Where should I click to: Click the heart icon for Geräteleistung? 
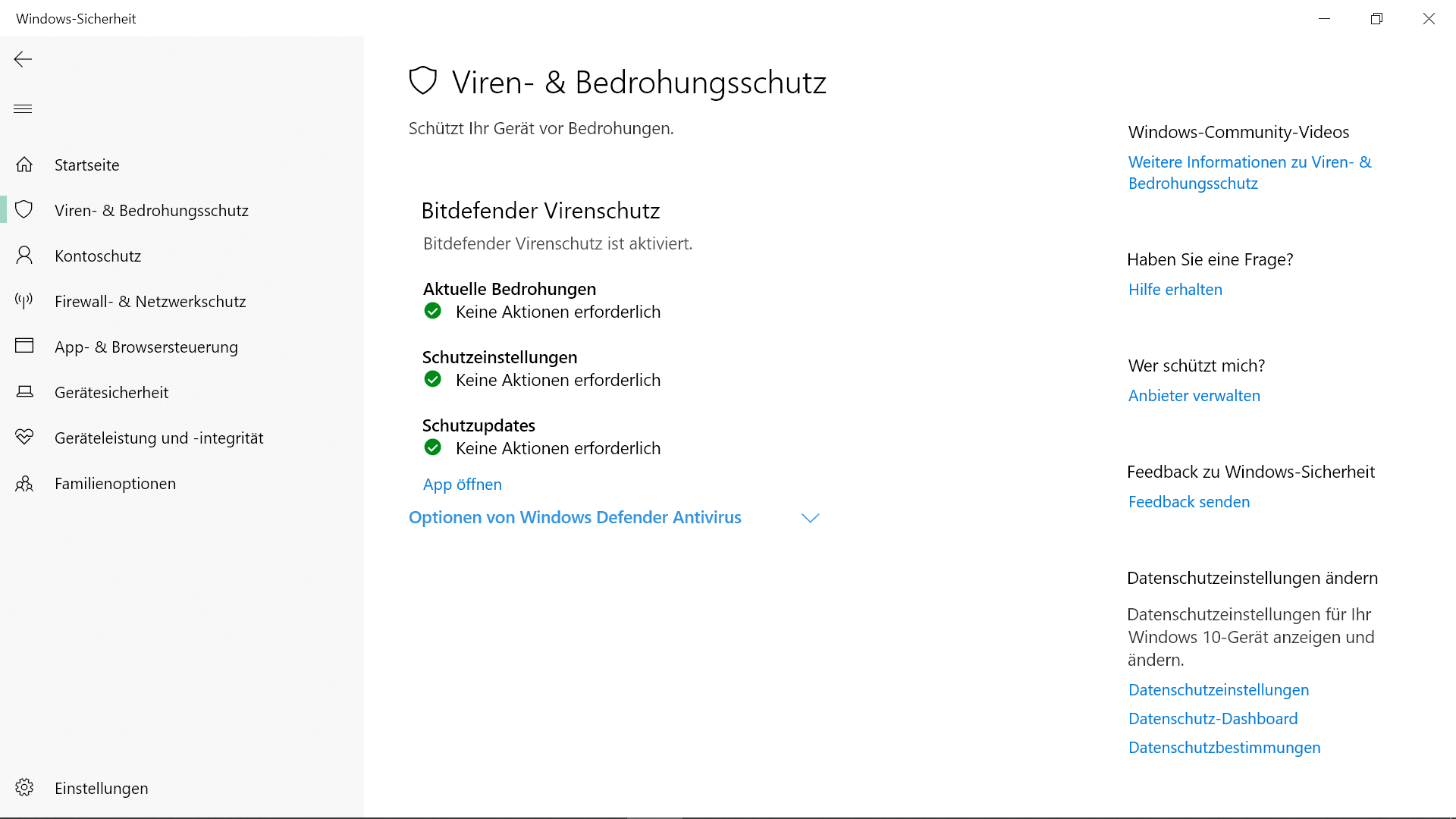(24, 438)
